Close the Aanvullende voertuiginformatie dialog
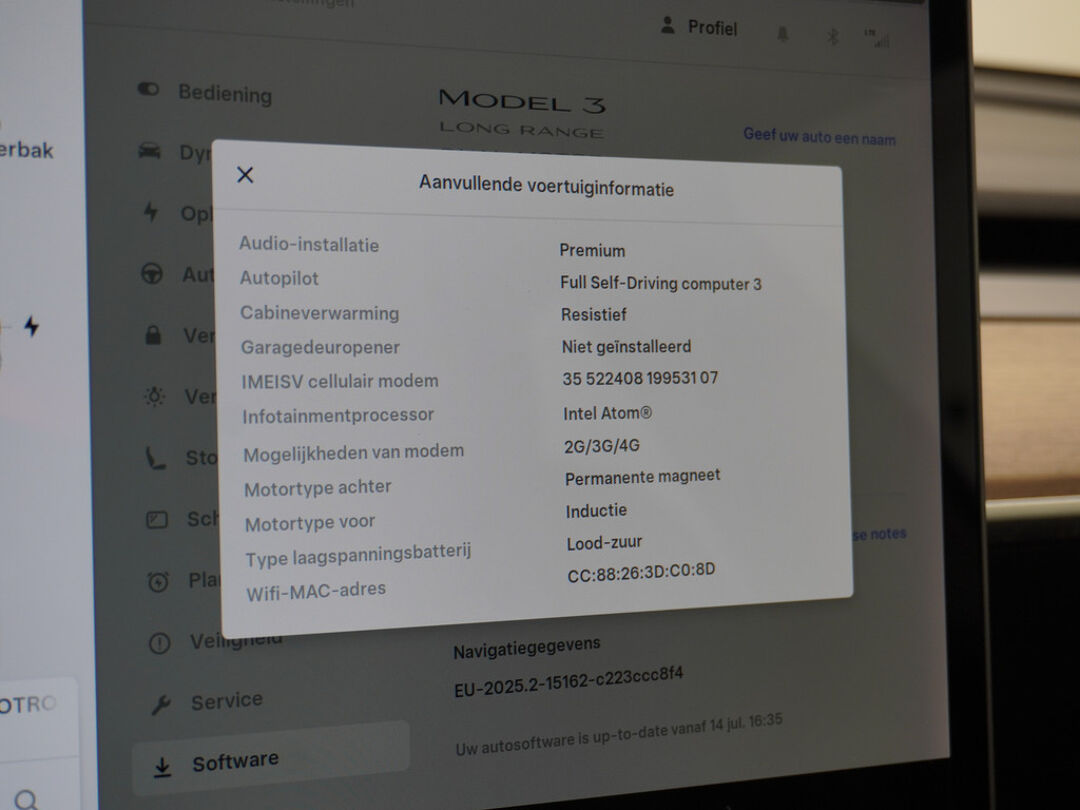Viewport: 1080px width, 810px height. coord(245,175)
